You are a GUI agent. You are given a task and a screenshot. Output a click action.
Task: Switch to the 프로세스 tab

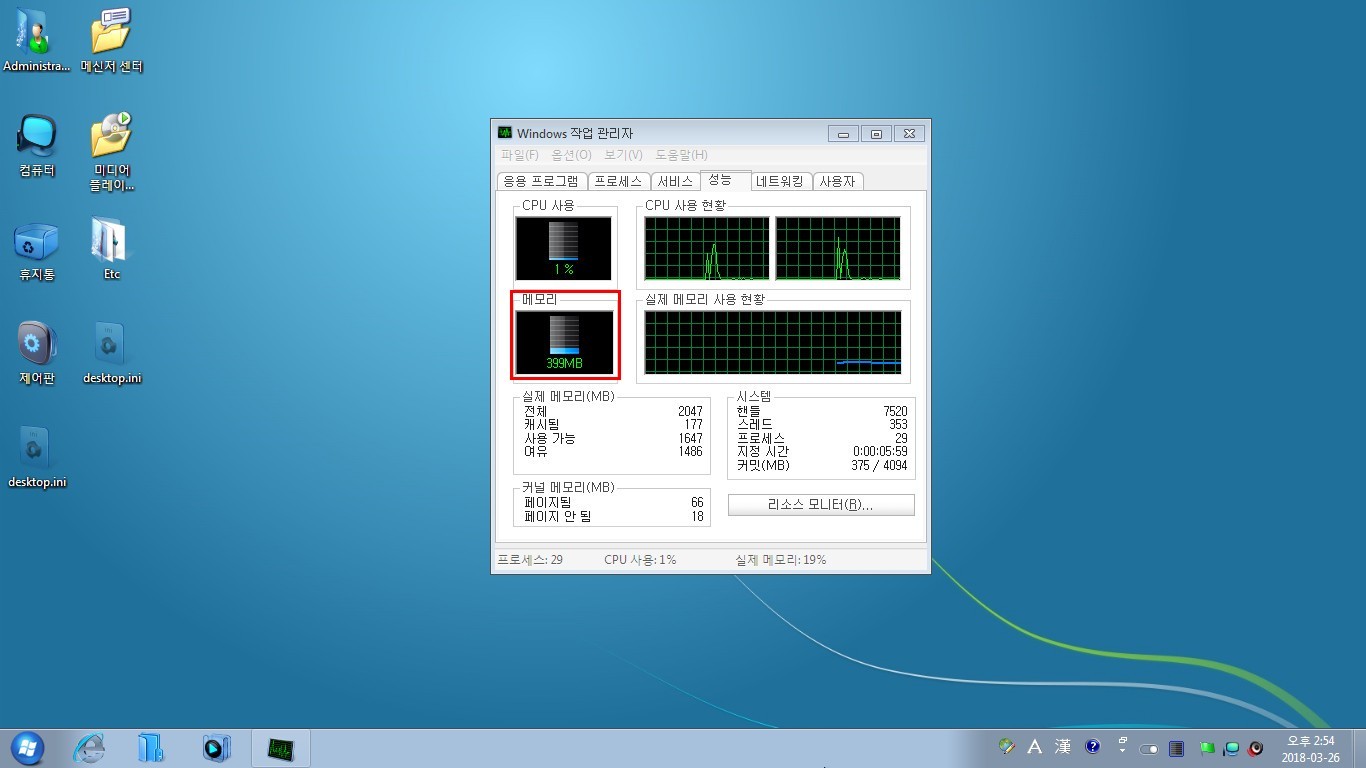[618, 181]
